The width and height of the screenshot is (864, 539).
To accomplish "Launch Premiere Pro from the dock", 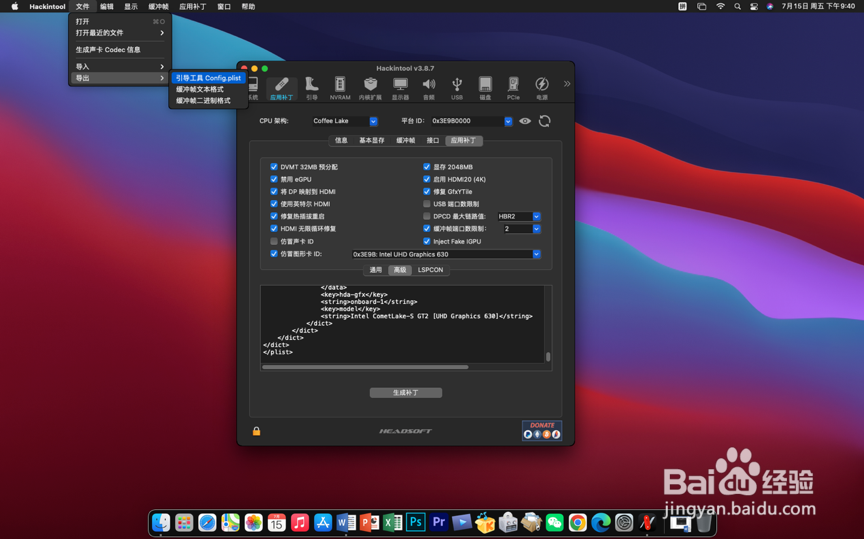I will point(439,522).
